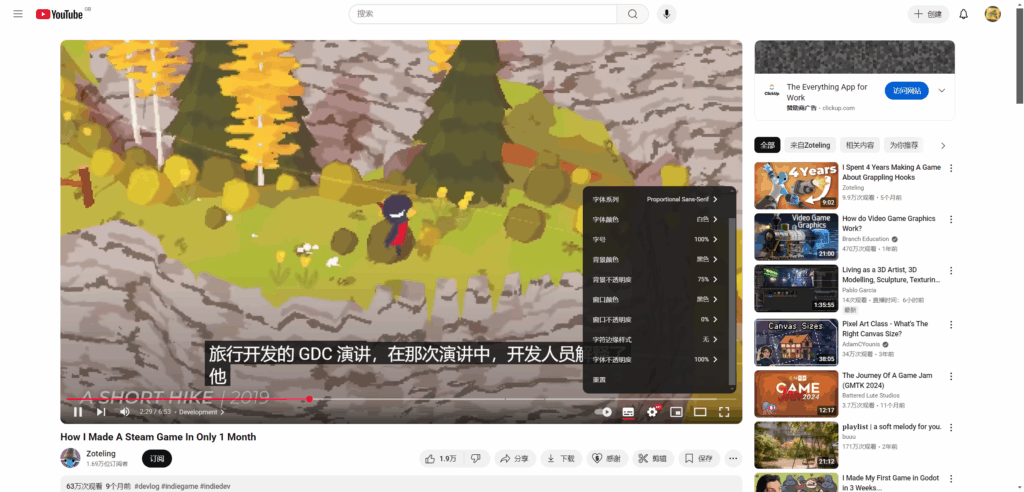
Task: Click the #devlog hashtag
Action: pos(146,487)
